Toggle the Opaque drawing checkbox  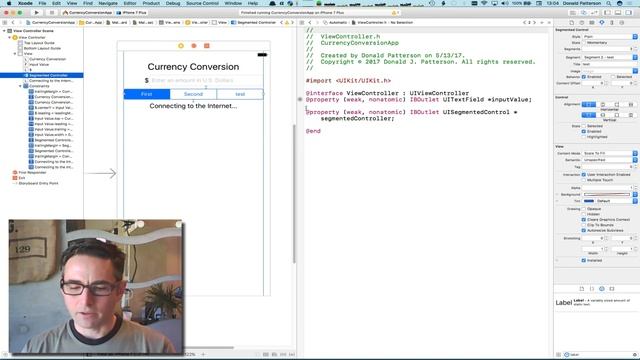[x=584, y=209]
